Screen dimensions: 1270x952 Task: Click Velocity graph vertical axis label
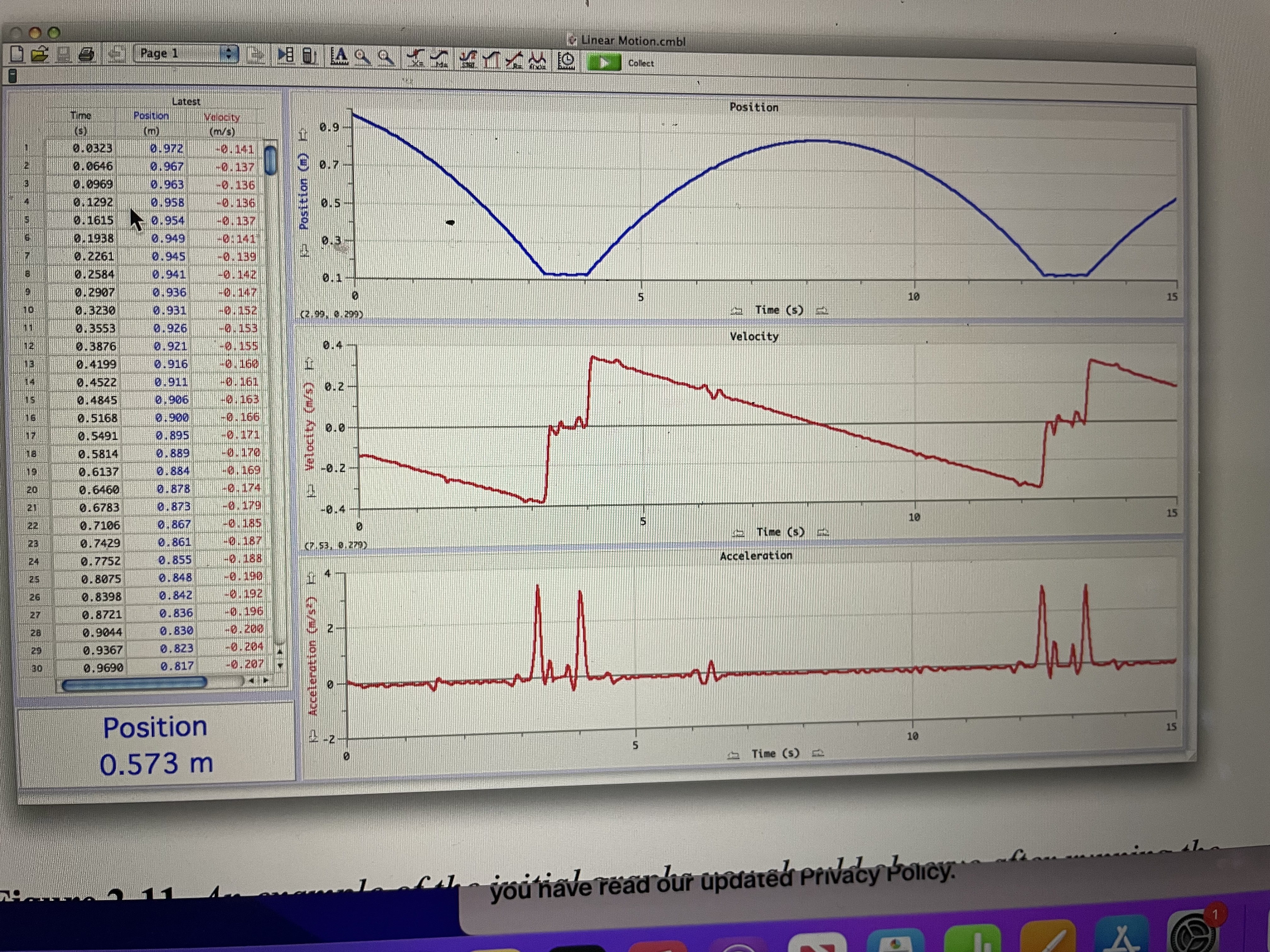(310, 426)
